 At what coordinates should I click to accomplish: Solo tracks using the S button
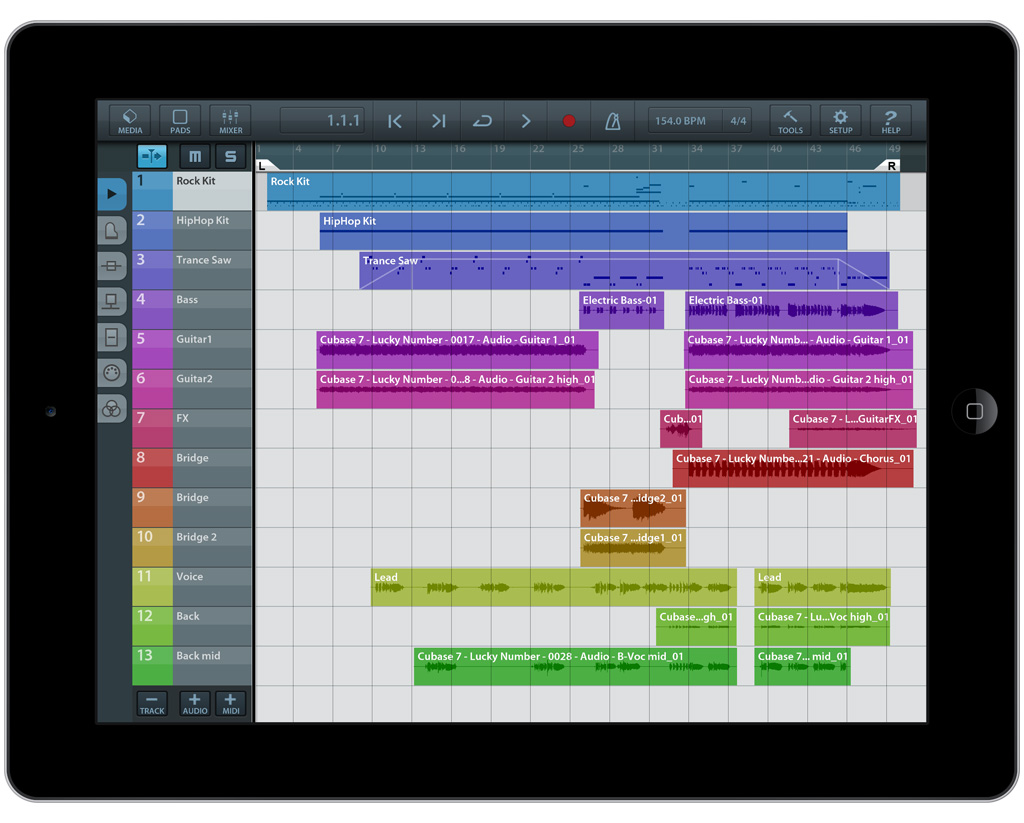[230, 156]
